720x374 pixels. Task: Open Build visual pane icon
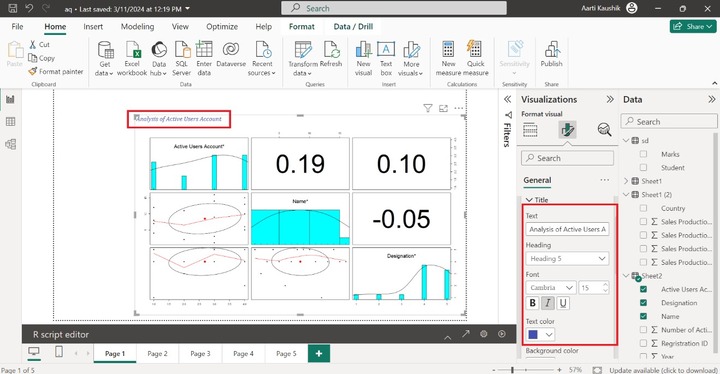pos(530,130)
